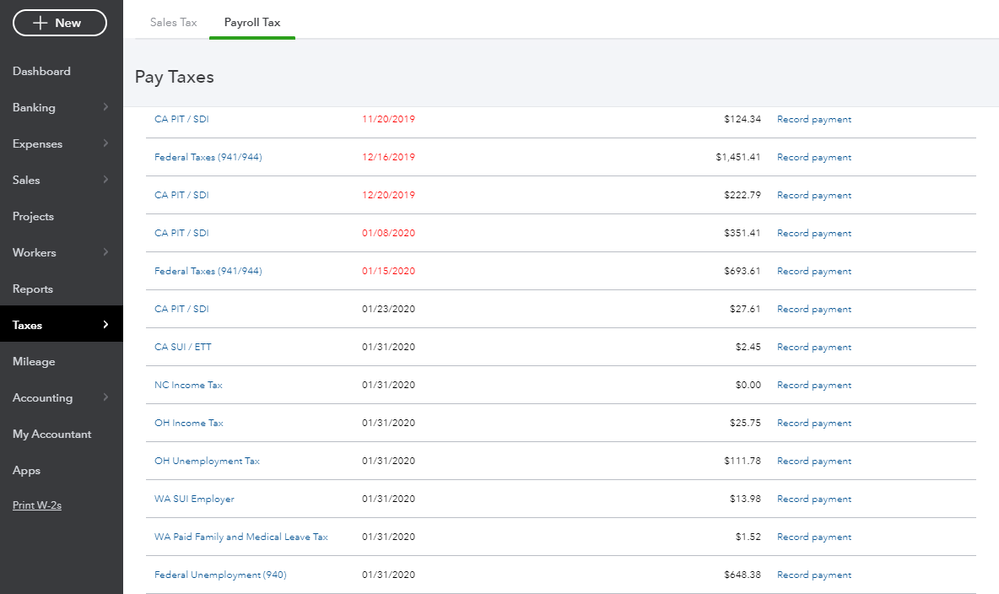Expand the Banking submenu chevron

click(x=106, y=108)
